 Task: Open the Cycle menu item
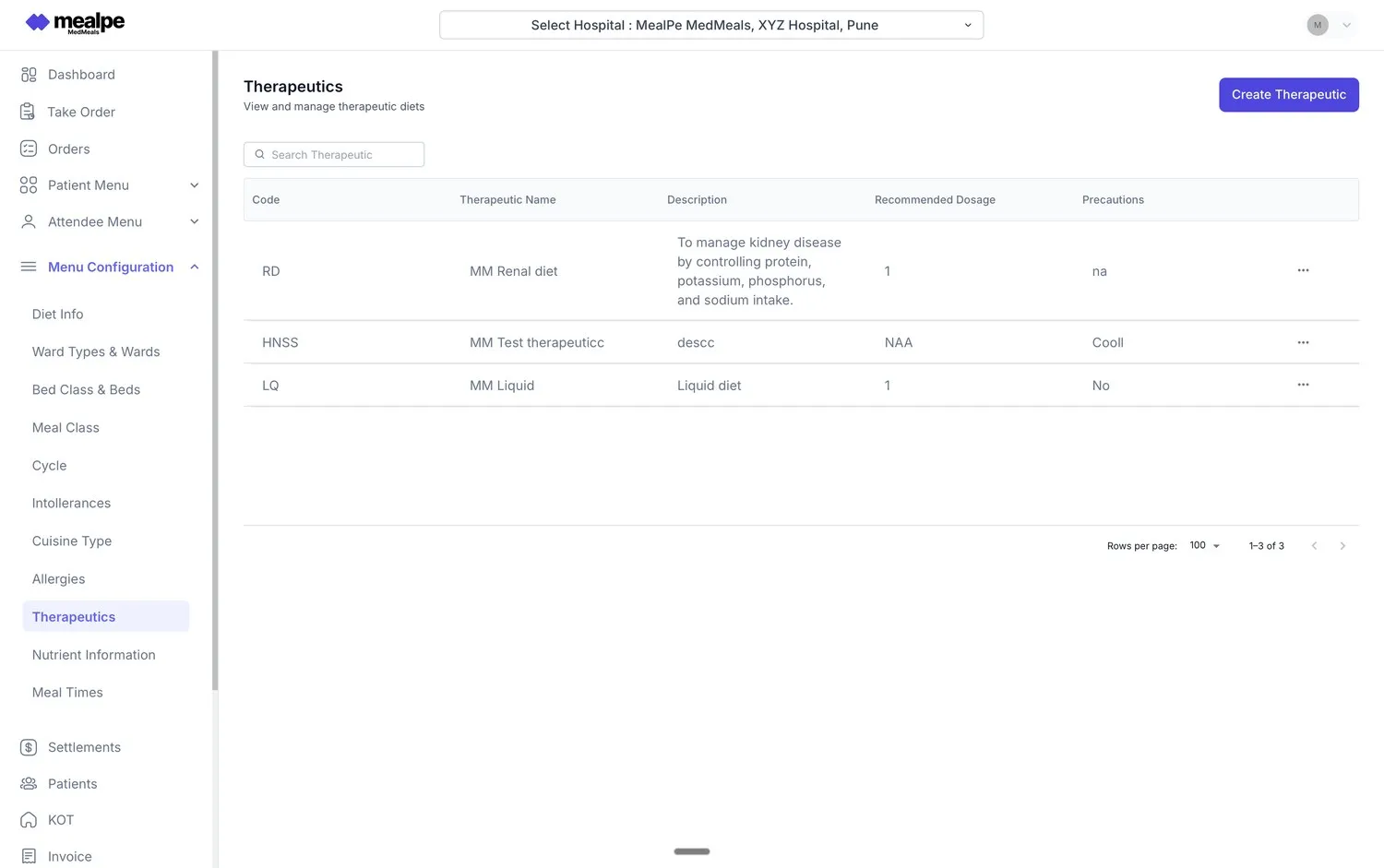(50, 466)
